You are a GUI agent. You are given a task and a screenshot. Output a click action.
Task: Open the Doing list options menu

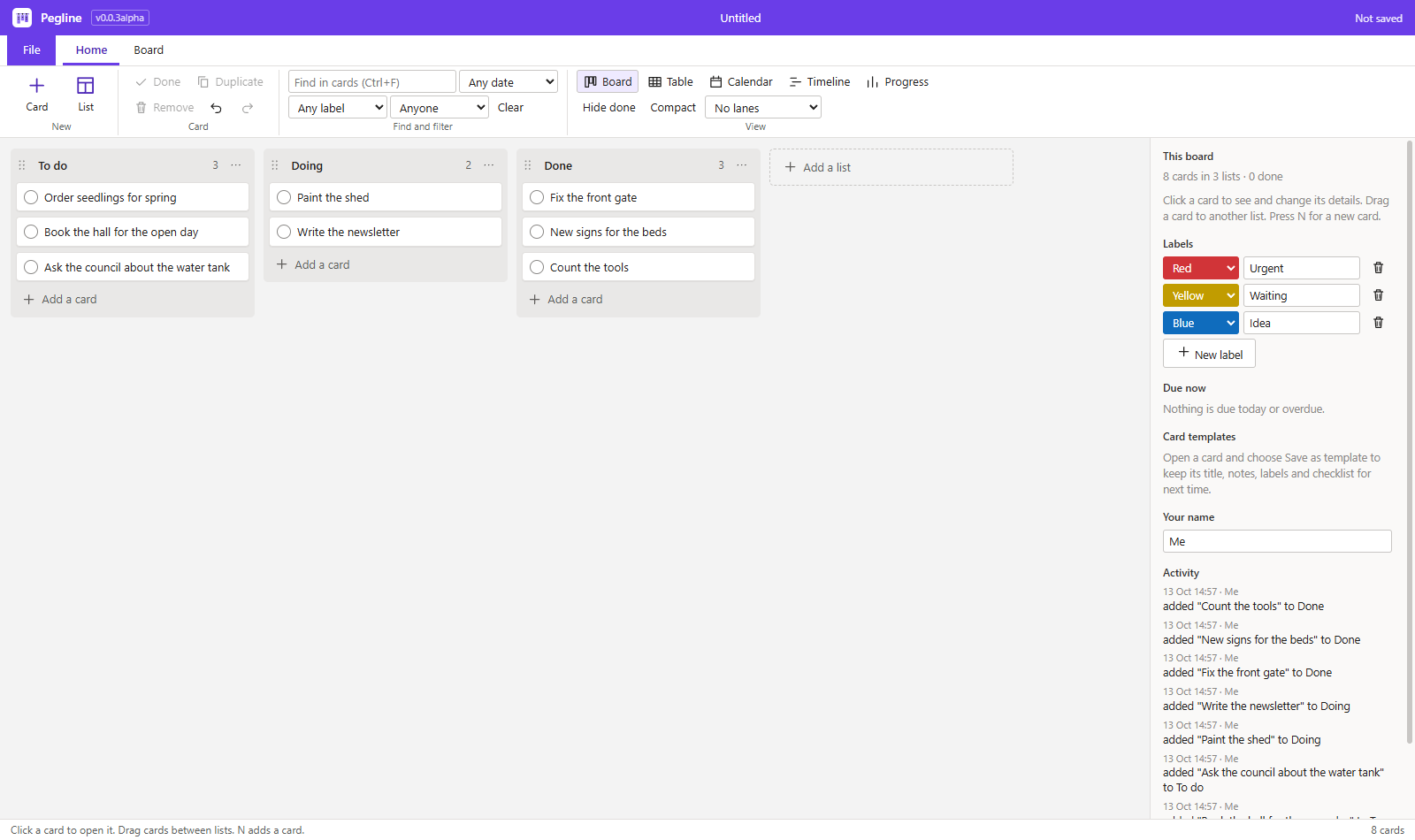coord(489,165)
